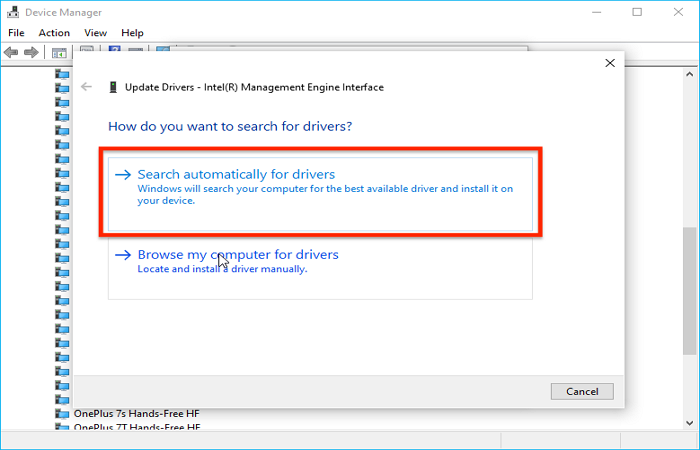Select OnePlus 7s Hands-Free HF device

(x=138, y=412)
